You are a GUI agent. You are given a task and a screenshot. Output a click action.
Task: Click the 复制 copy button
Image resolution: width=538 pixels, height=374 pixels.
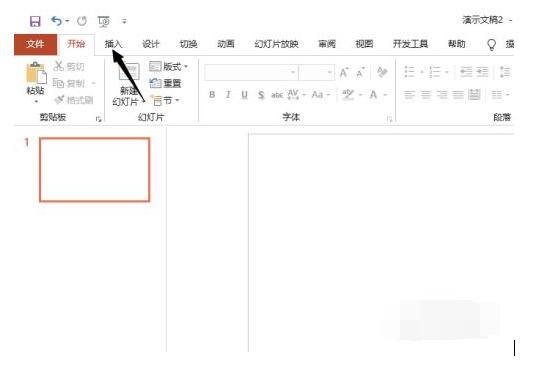[69, 83]
